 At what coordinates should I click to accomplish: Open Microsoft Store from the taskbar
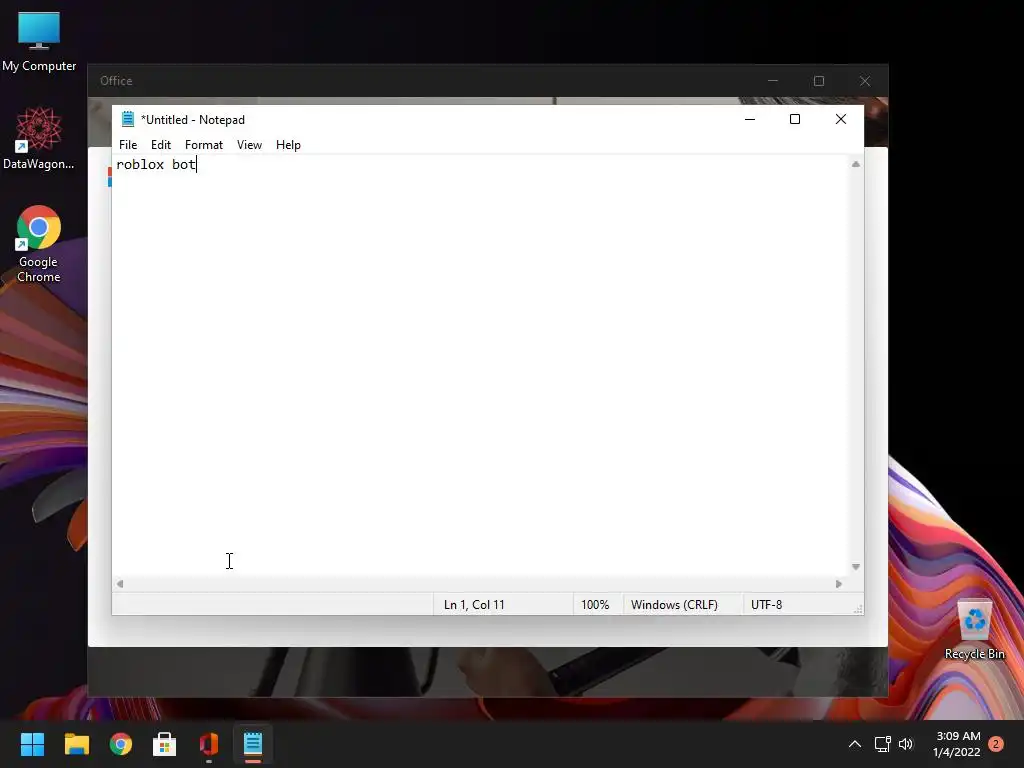pyautogui.click(x=165, y=744)
